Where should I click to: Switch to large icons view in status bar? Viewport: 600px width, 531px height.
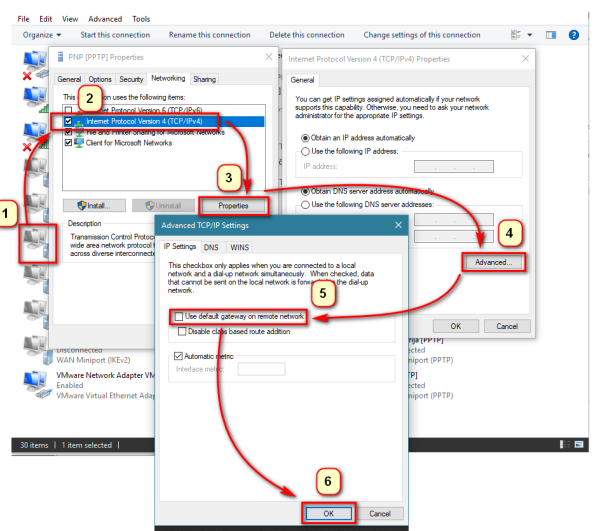(578, 443)
